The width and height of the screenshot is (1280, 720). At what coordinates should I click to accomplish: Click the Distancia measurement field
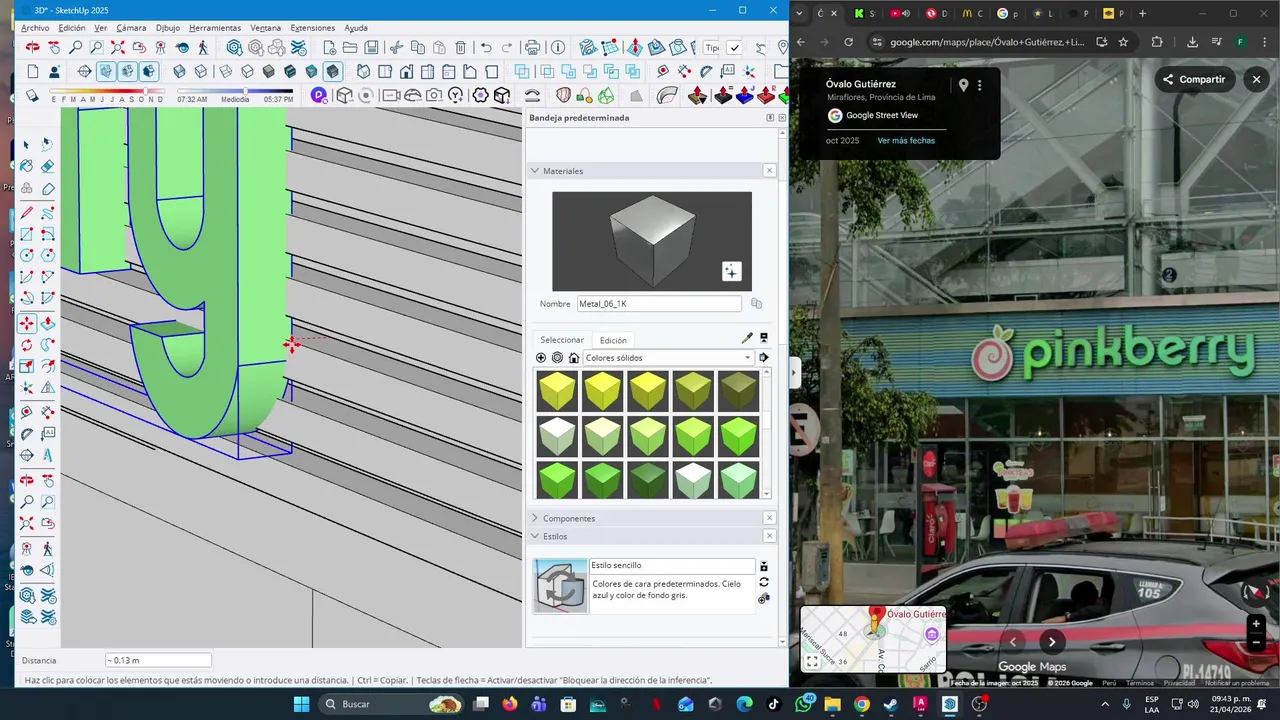coord(158,660)
